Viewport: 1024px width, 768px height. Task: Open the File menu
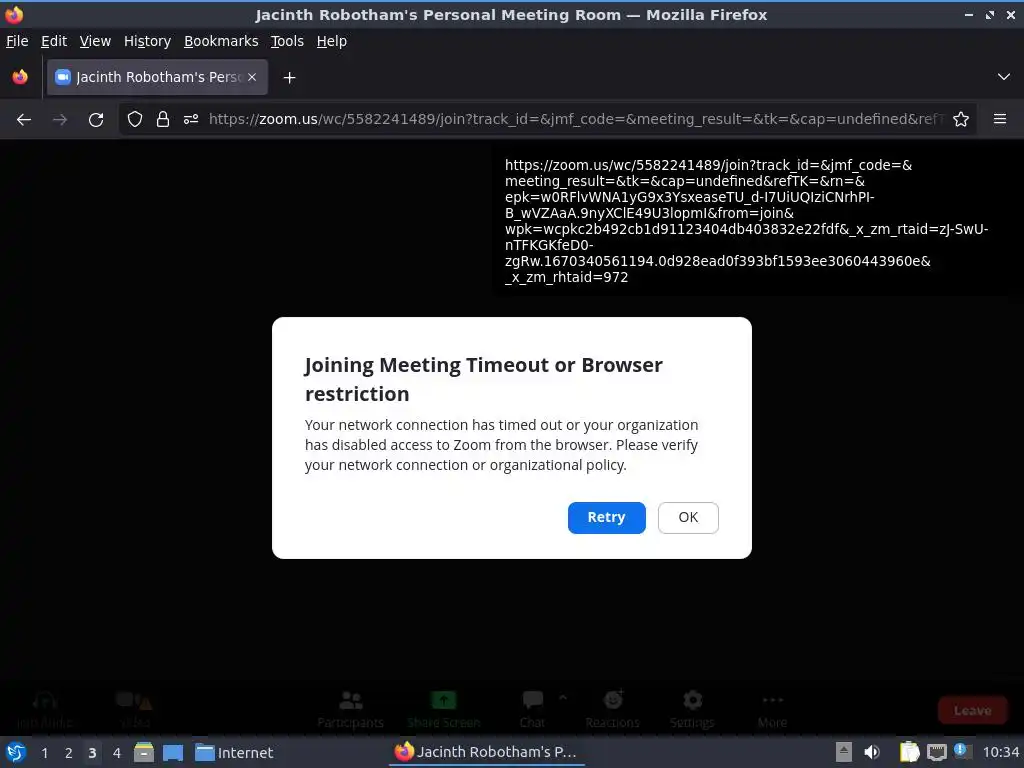[17, 41]
